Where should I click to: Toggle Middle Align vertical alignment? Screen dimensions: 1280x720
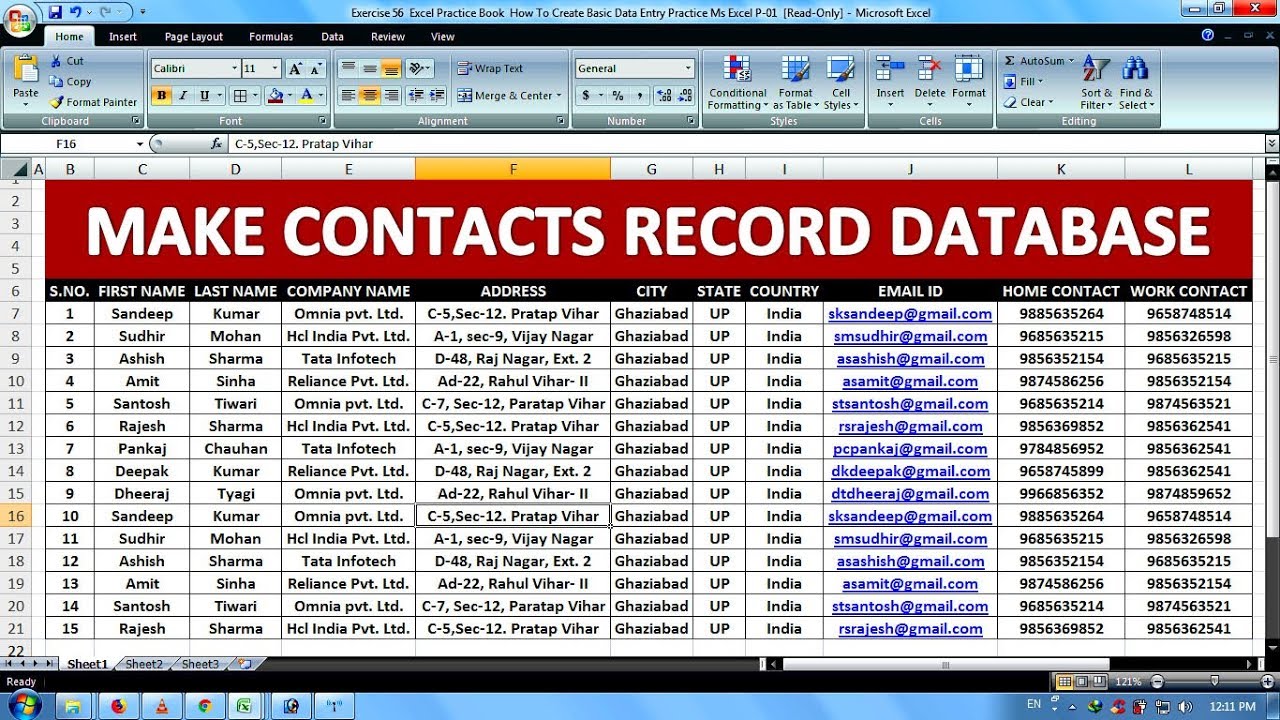point(370,69)
